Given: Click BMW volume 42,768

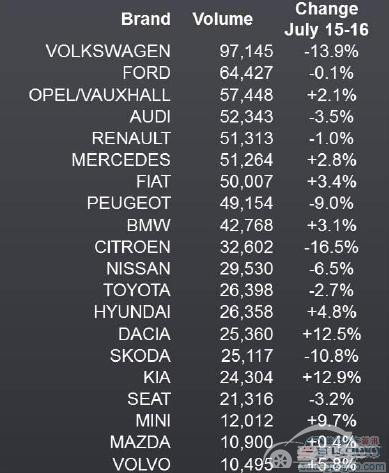Looking at the screenshot, I should pyautogui.click(x=246, y=225).
